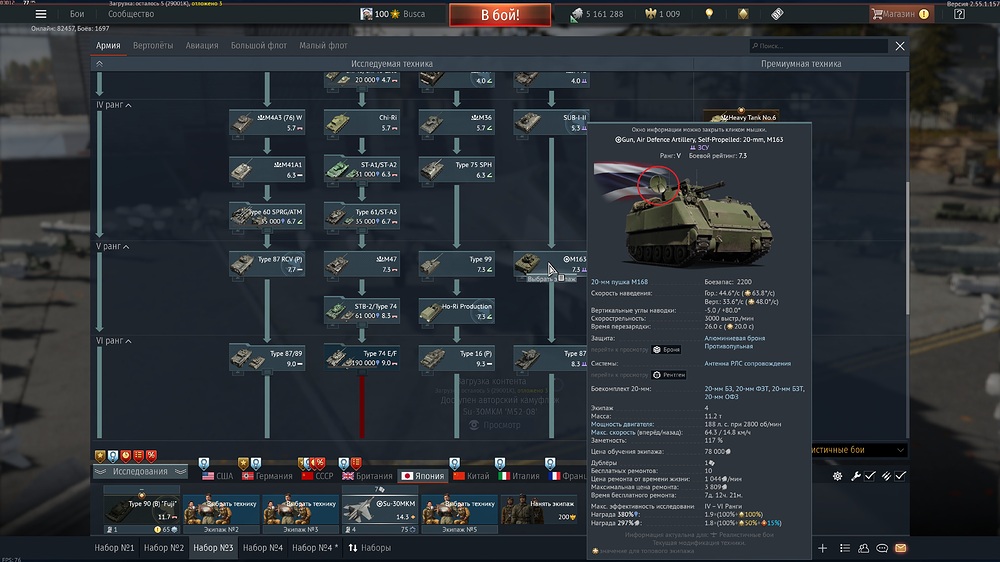Click the Рентген x-ray view button
Screen dimensions: 1000x562
point(669,375)
